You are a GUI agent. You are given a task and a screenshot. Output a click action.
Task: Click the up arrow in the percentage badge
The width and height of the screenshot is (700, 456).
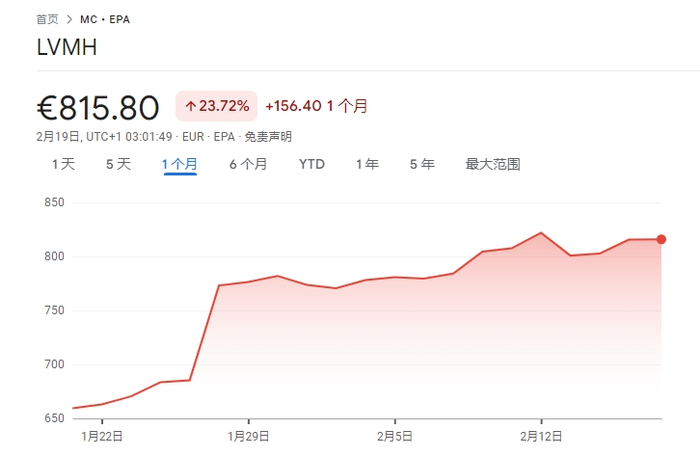190,106
